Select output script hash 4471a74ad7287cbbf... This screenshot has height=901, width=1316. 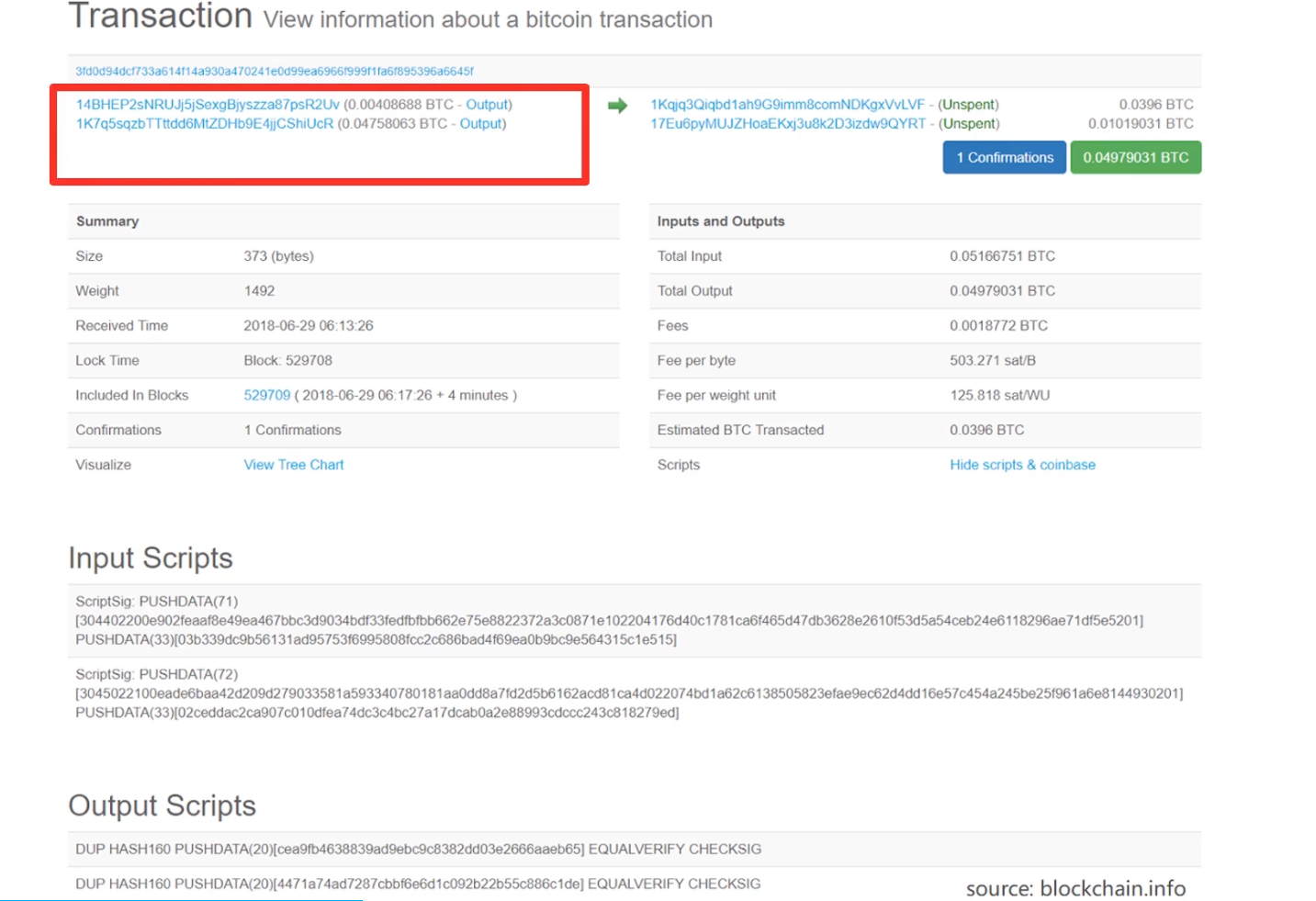(429, 884)
